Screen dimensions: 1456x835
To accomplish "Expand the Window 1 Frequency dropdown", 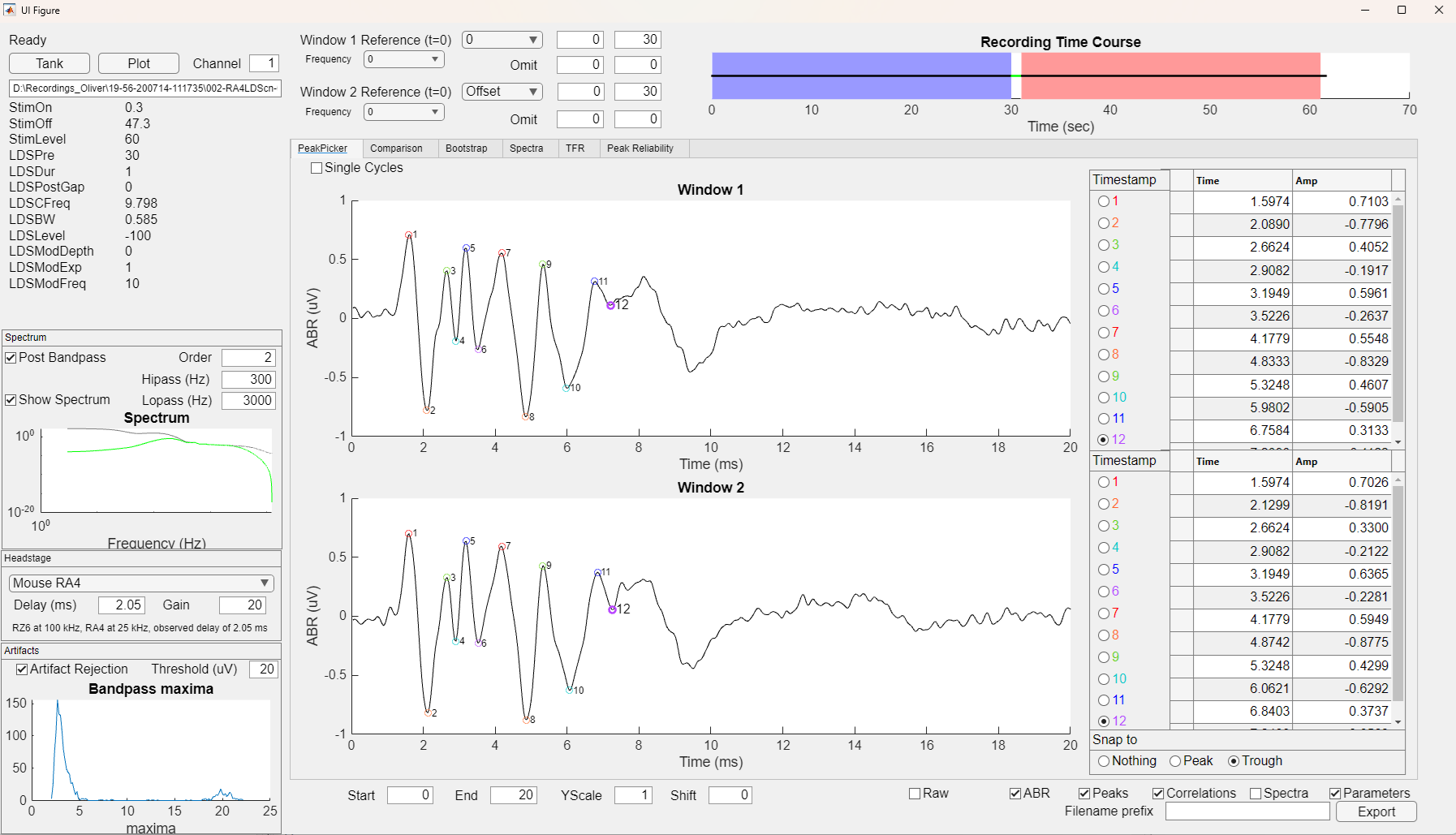I will [403, 59].
